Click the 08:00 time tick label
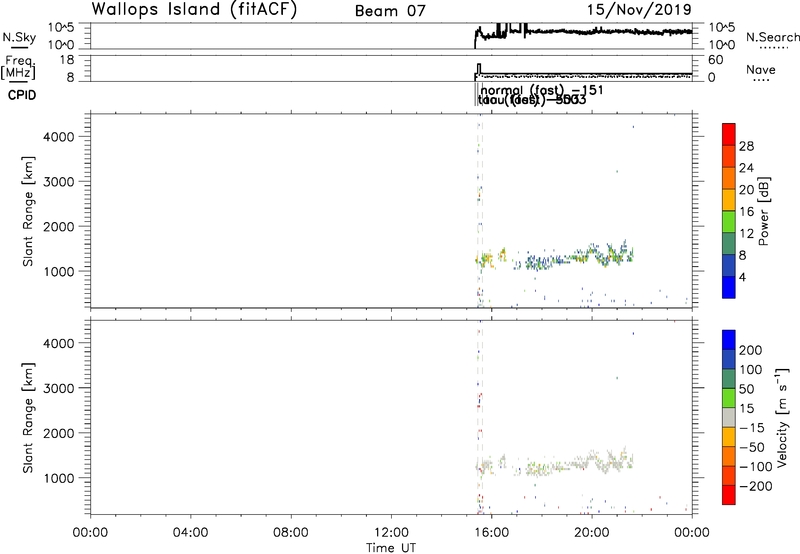This screenshot has height=554, width=800. pyautogui.click(x=291, y=533)
